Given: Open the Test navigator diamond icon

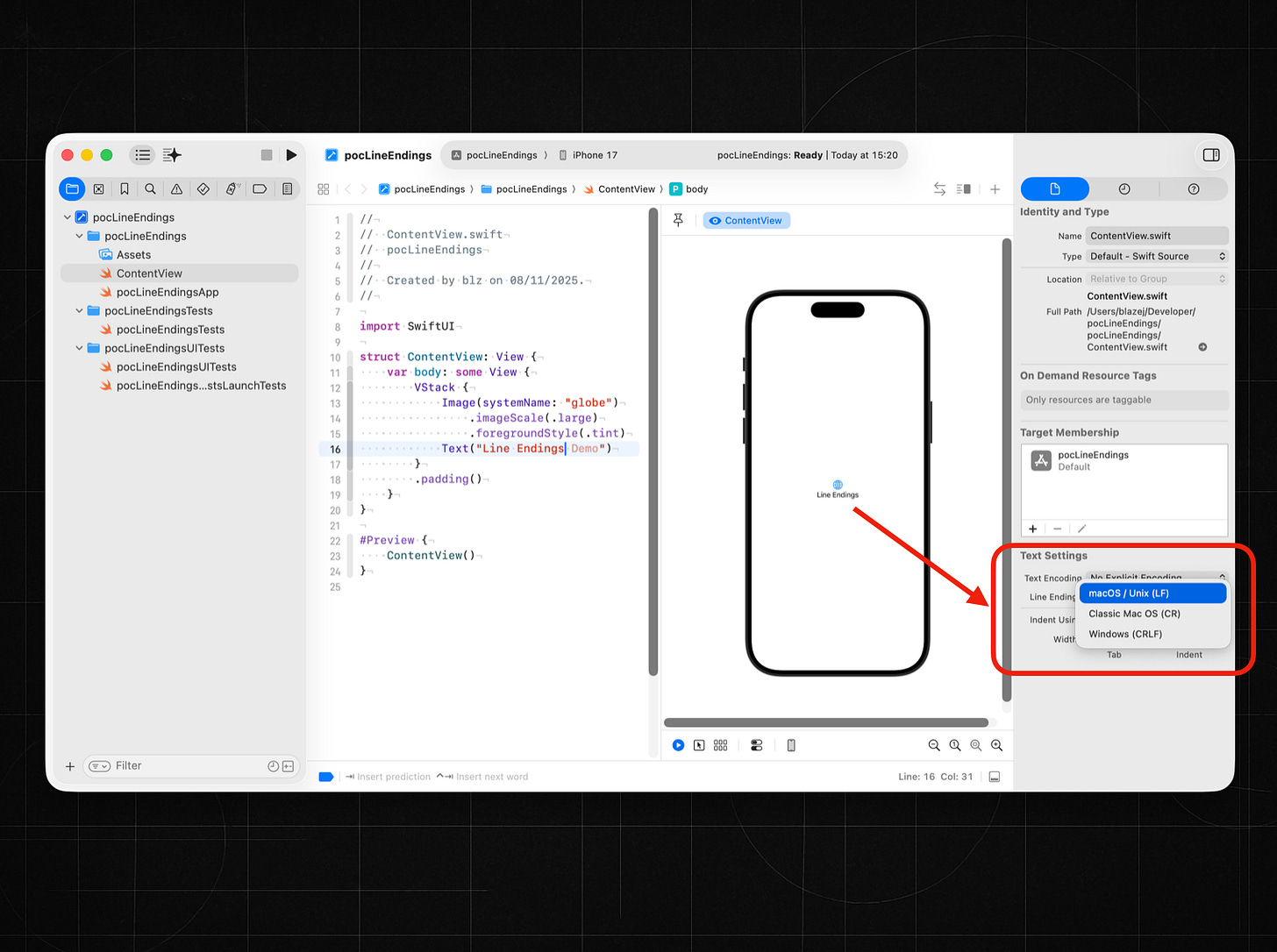Looking at the screenshot, I should coord(203,188).
